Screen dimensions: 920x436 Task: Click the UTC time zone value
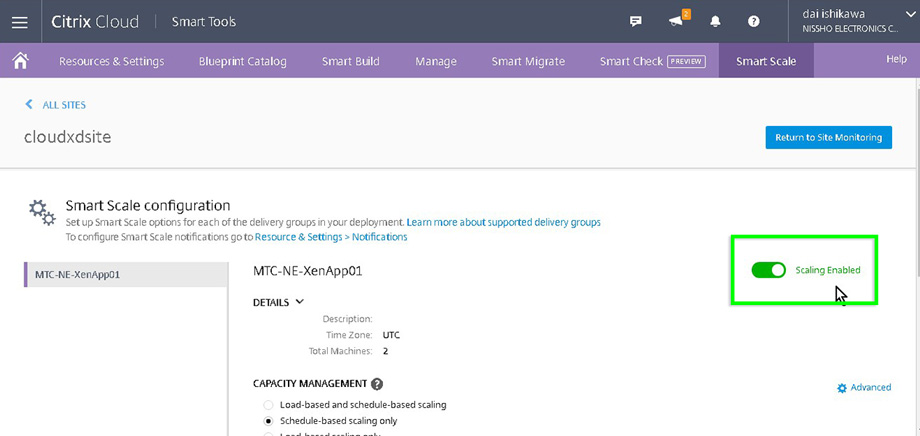coord(391,336)
